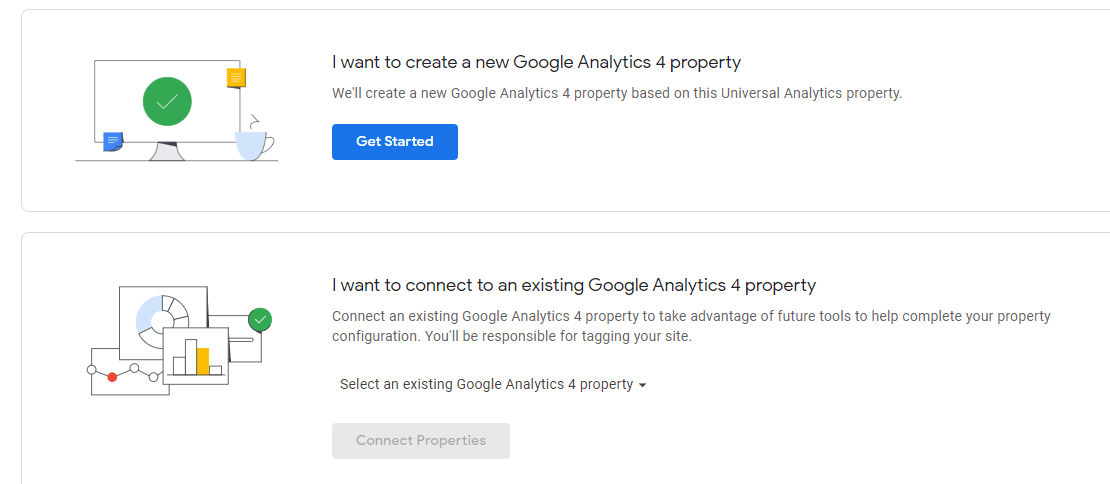Click the green check badge near the charts
The image size is (1110, 484).
[261, 320]
